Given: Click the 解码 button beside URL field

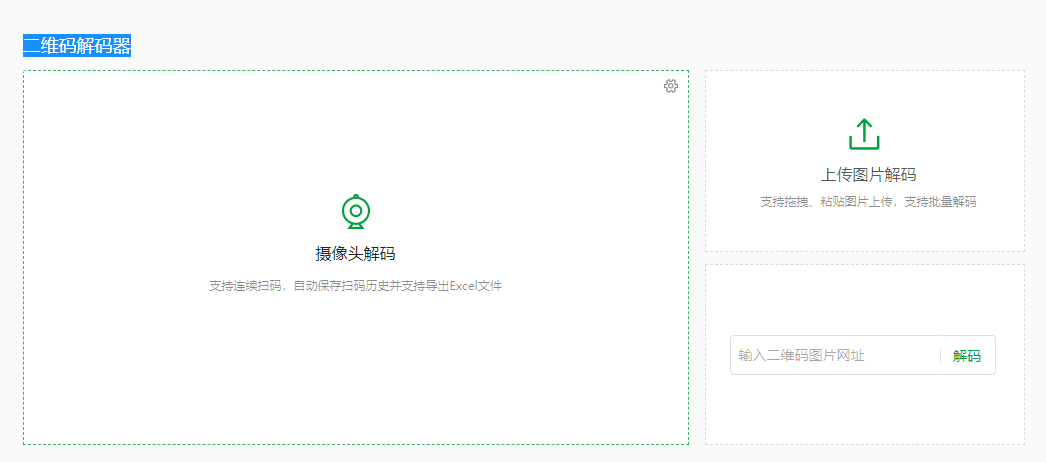Looking at the screenshot, I should point(967,356).
